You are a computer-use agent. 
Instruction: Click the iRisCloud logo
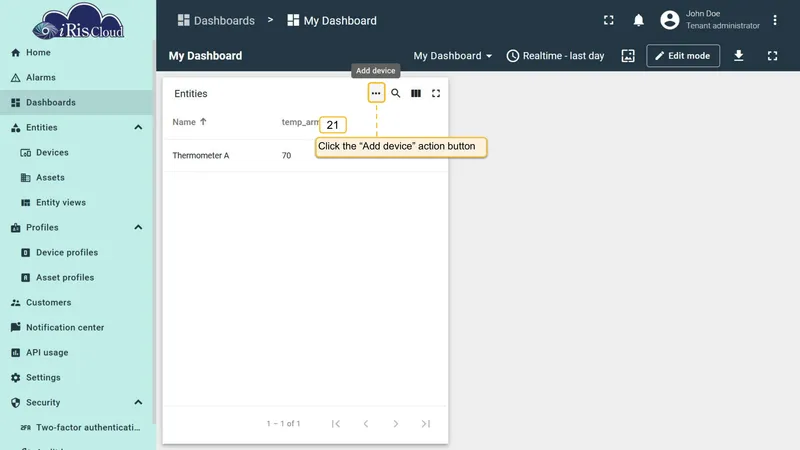coord(78,21)
